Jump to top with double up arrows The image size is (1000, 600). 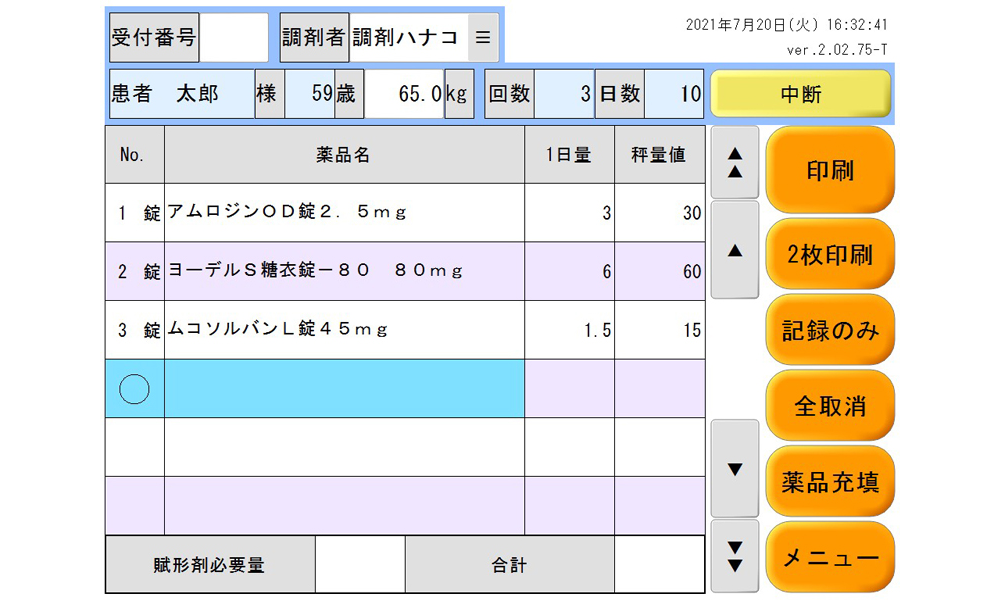tap(735, 163)
